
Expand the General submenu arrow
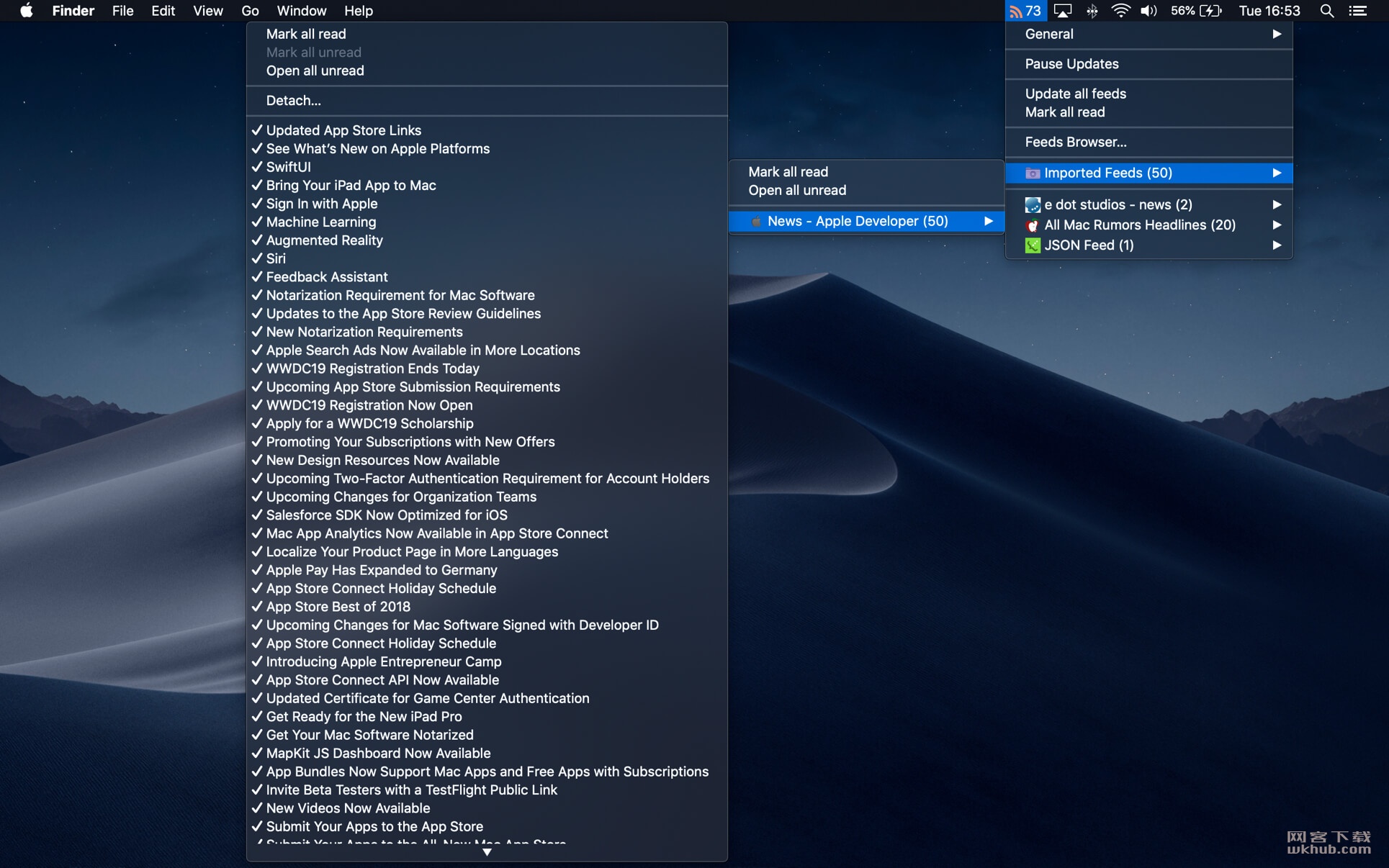pyautogui.click(x=1276, y=34)
